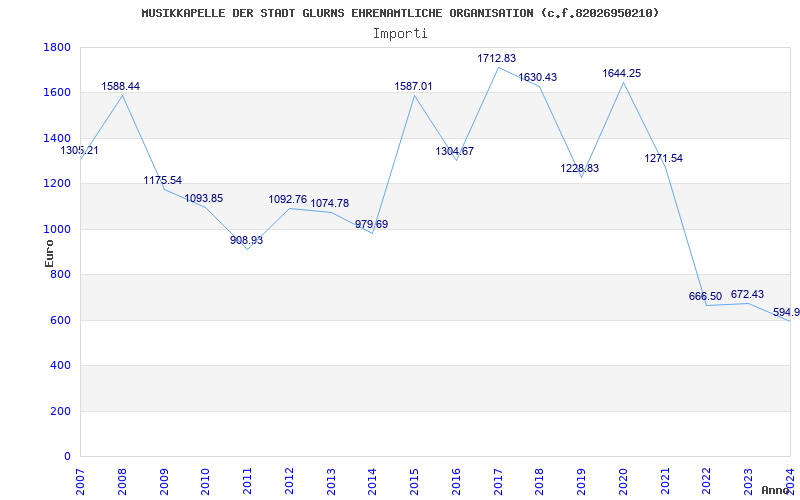Viewport: 800px width, 500px height.
Task: Click the 979.69 data label
Action: coord(371,225)
